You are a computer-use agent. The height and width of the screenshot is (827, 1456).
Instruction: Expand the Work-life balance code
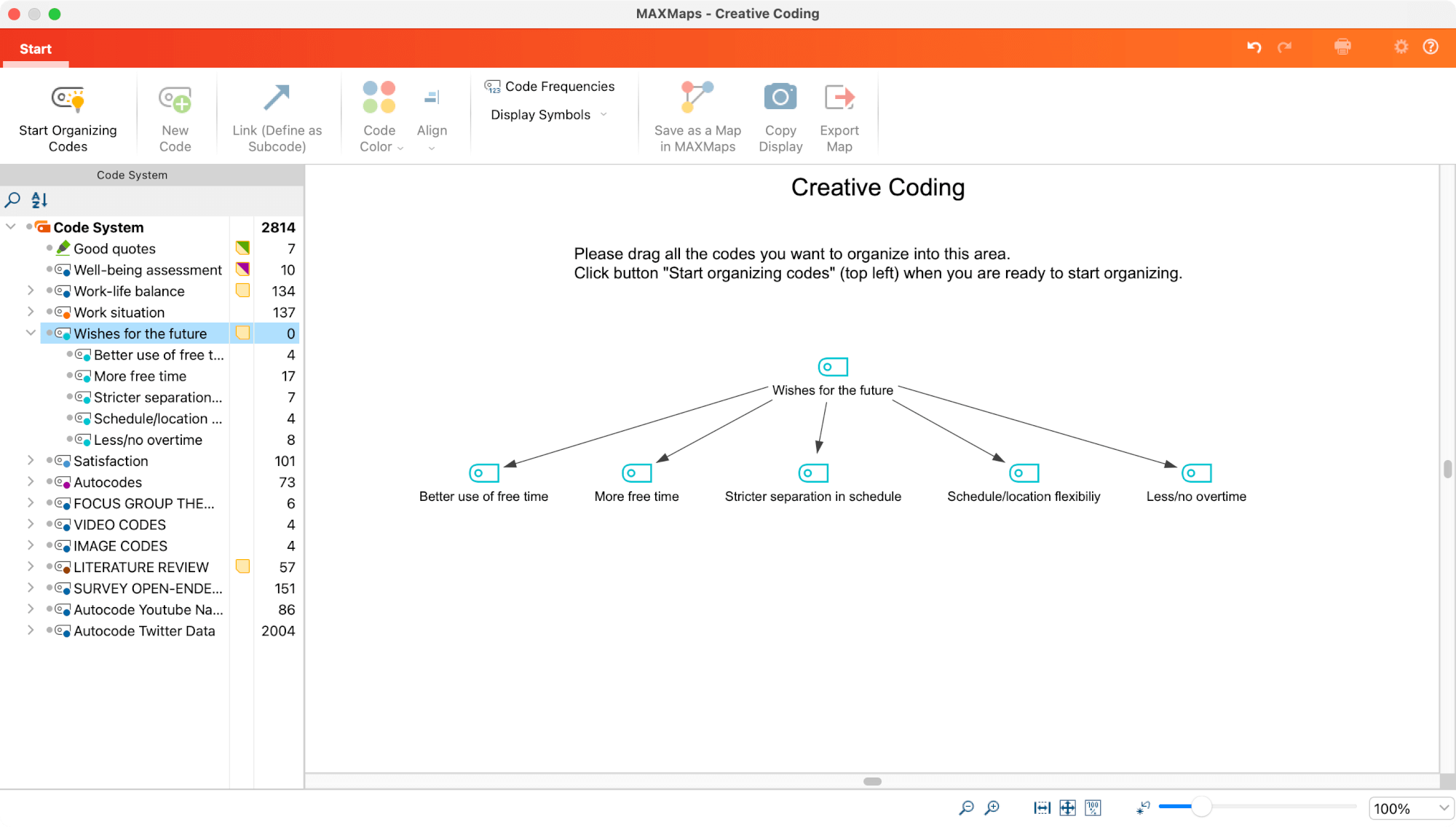coord(31,290)
